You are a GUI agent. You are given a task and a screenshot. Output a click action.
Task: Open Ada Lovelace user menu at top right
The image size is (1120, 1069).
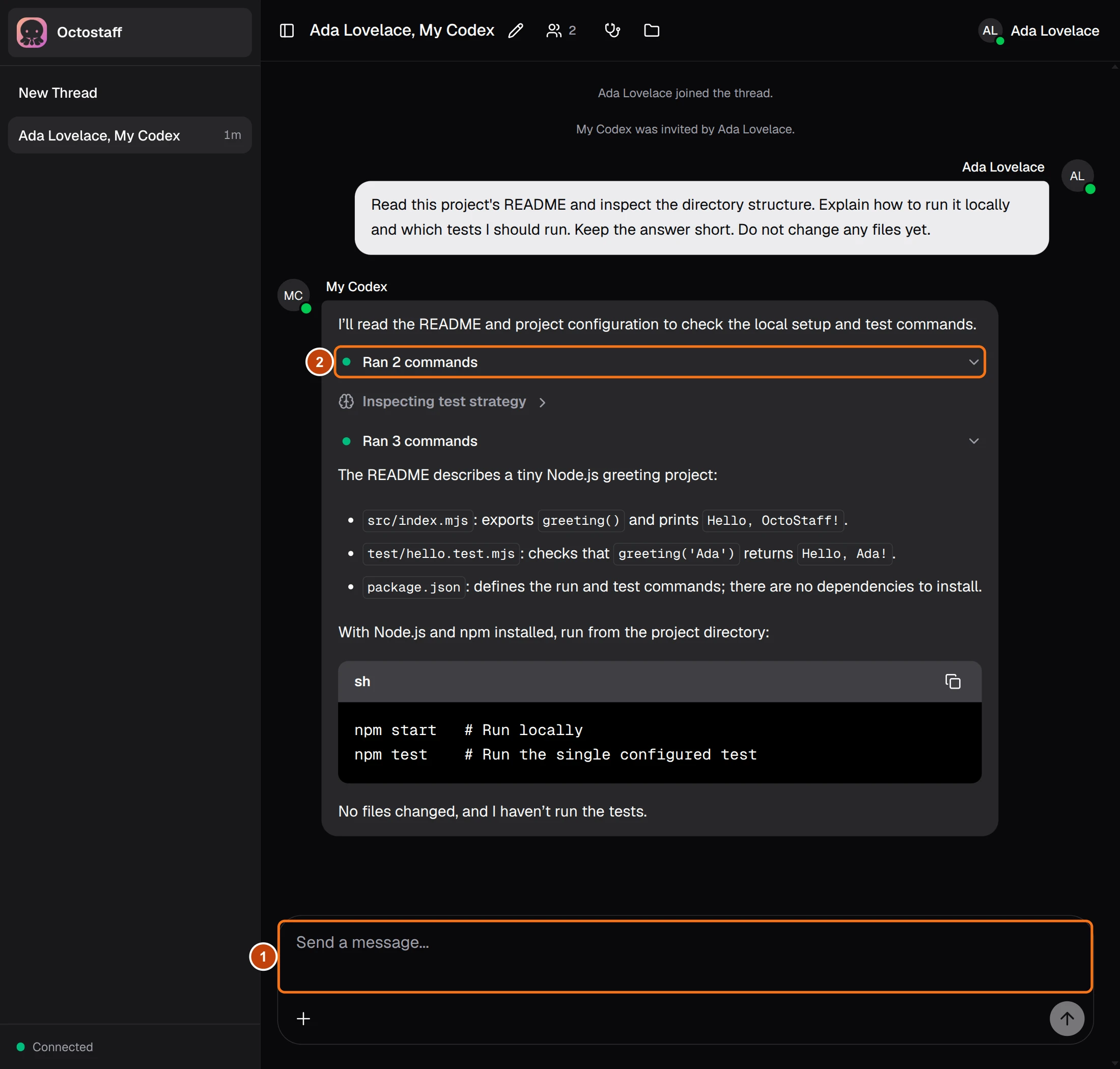coord(1039,31)
